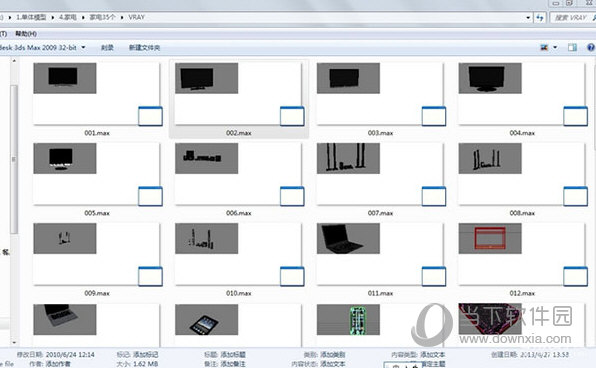Select the 001.max TV thumbnail
This screenshot has height=368, width=596.
tap(65, 78)
